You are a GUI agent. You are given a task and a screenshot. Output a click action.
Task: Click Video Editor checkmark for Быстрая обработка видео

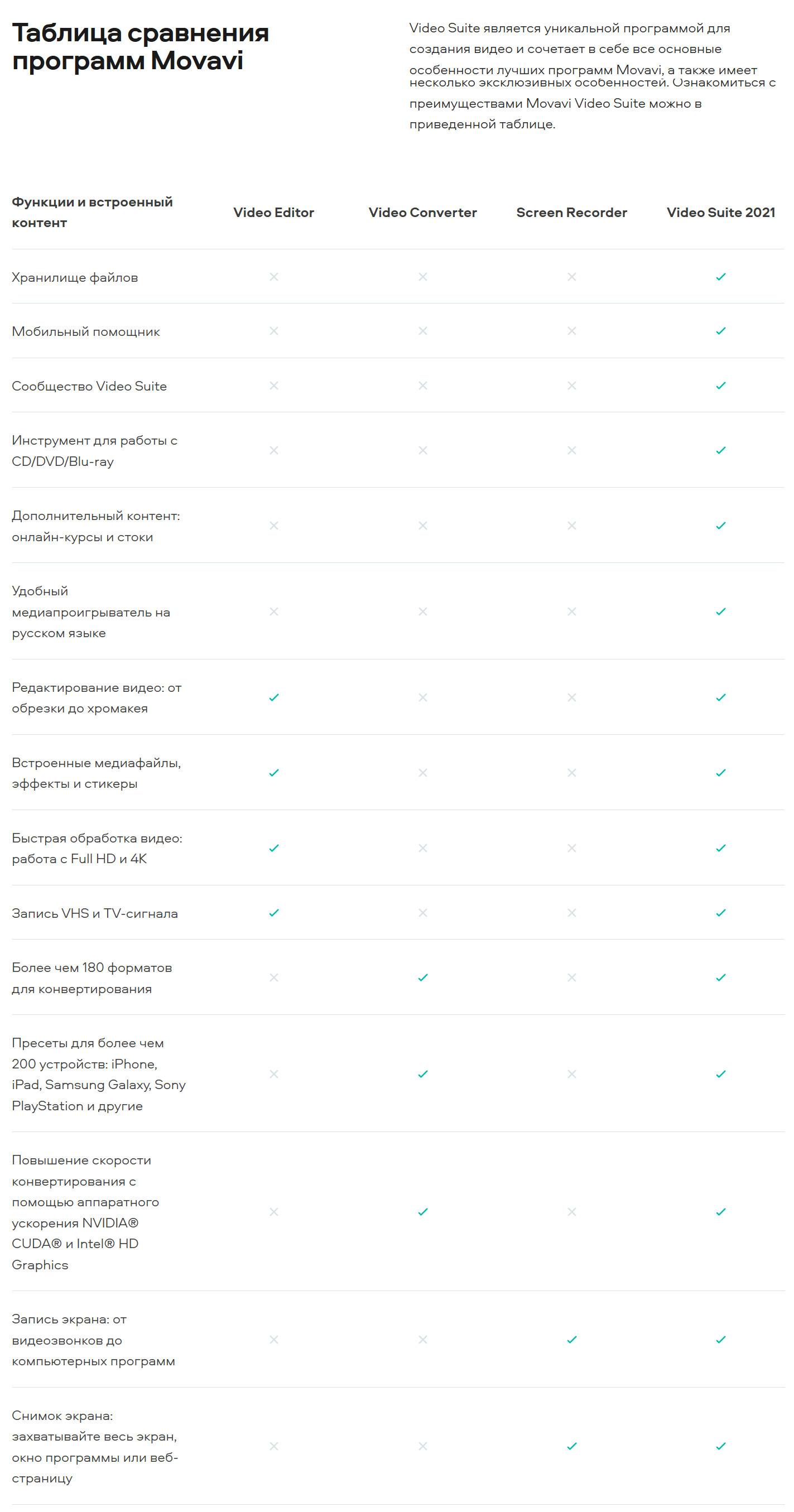[x=273, y=848]
